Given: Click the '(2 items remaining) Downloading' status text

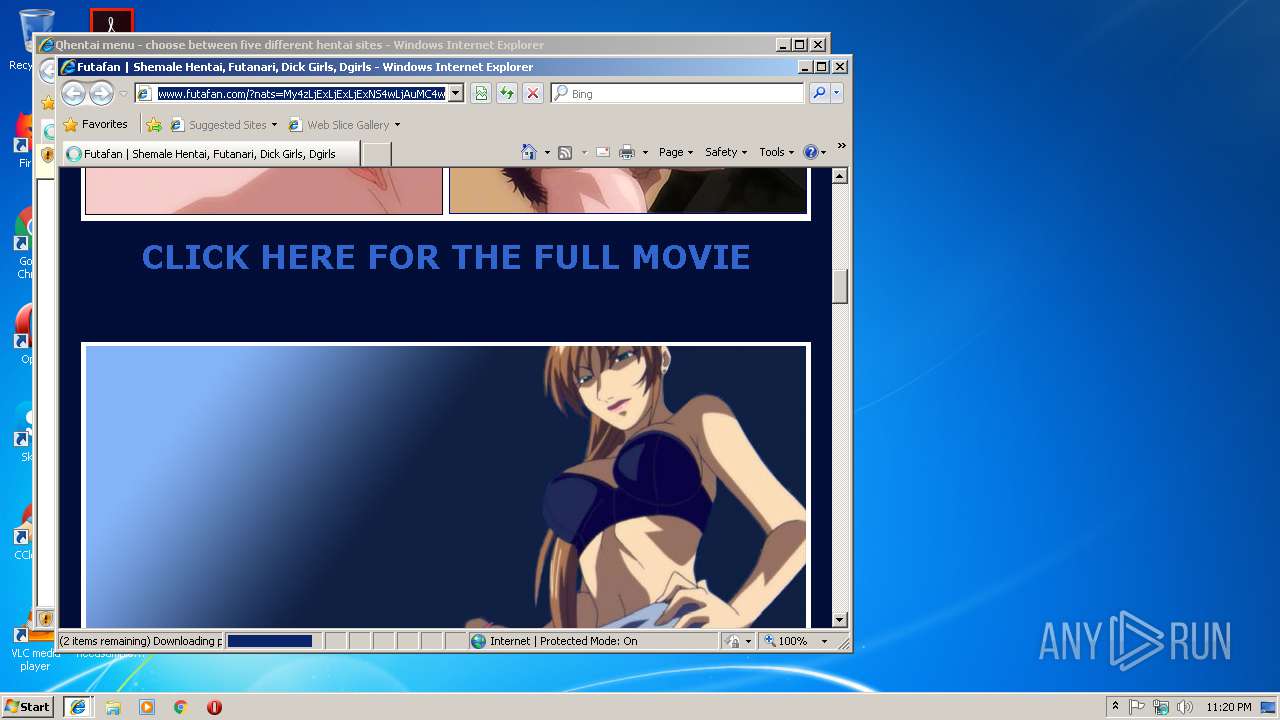Looking at the screenshot, I should (140, 641).
